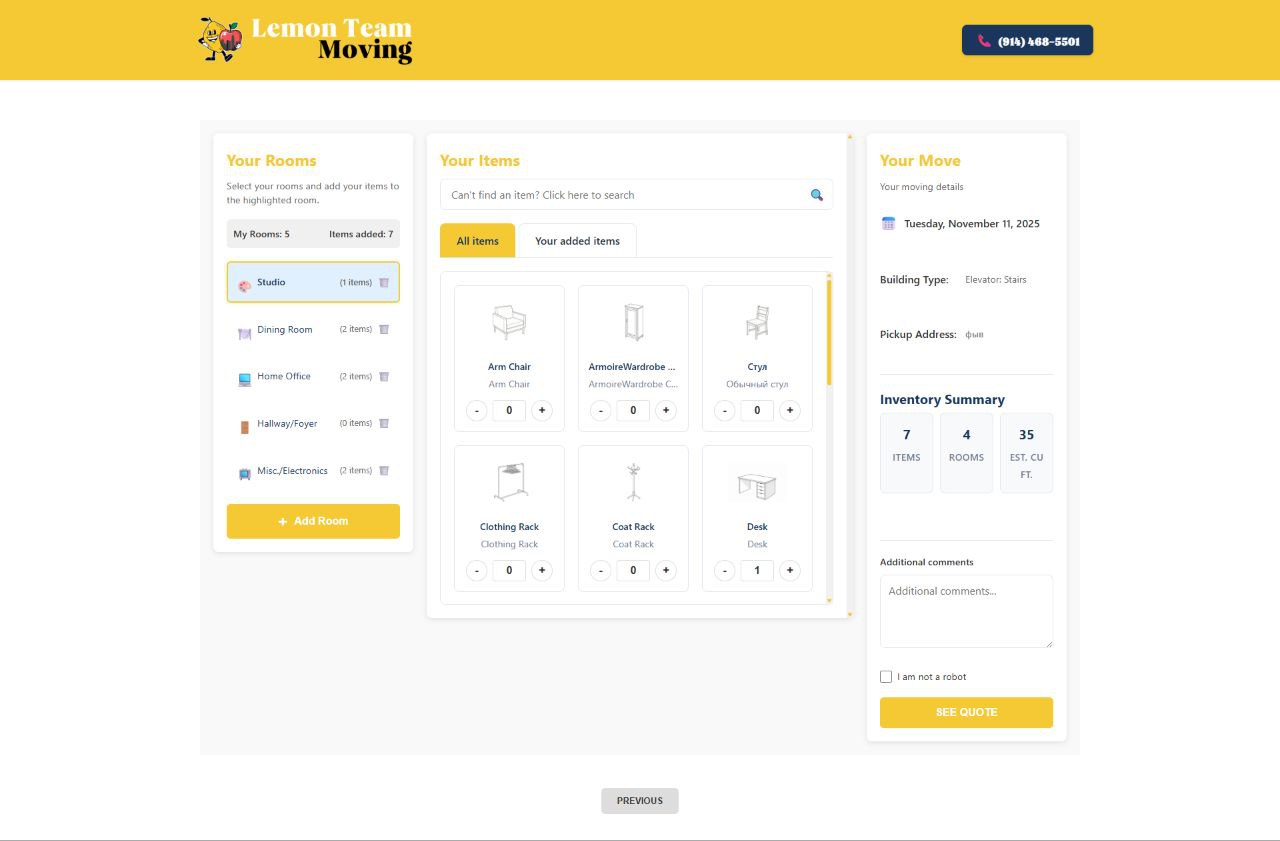
Task: Decrease ArmoireWardrobe quantity with minus
Action: coord(601,410)
